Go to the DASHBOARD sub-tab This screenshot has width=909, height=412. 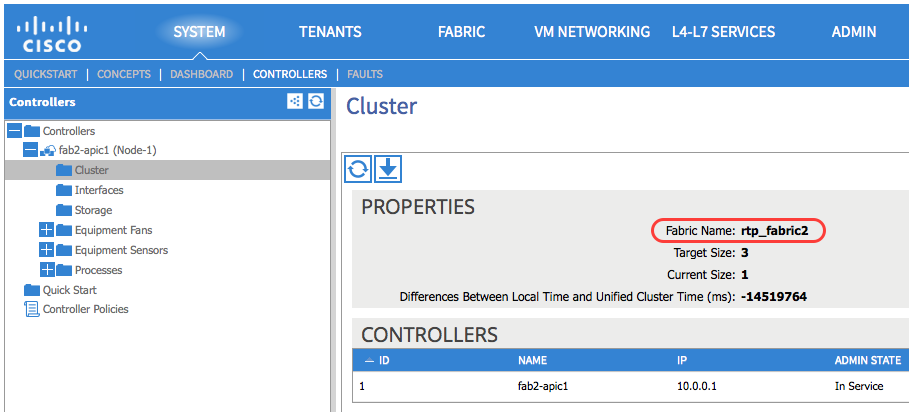tap(201, 74)
